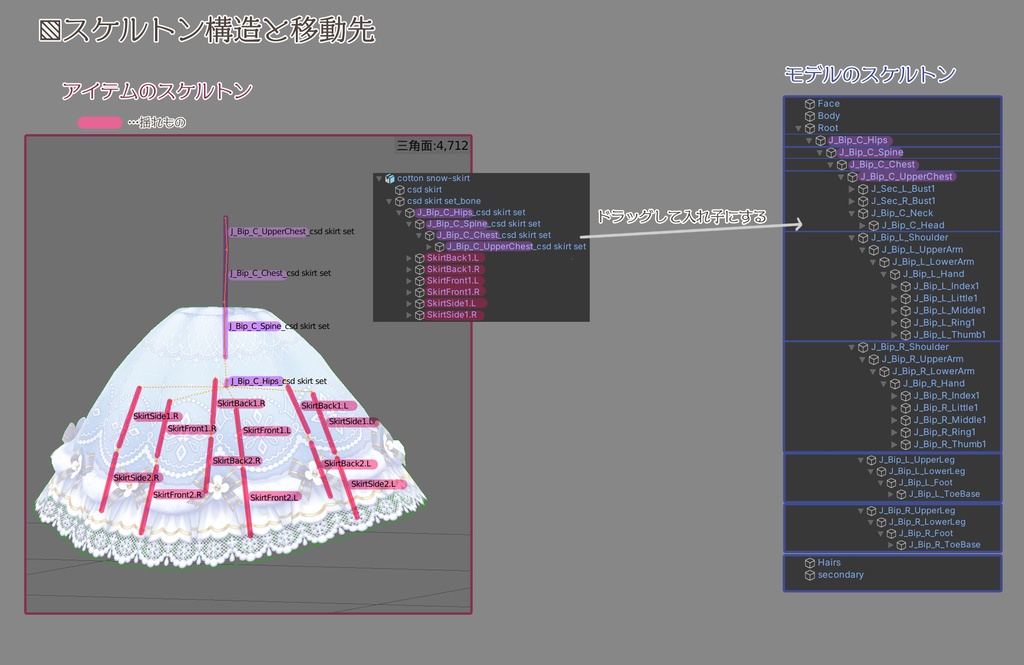1024x665 pixels.
Task: Click the SkirtBack2.R bone label in viewport
Action: click(237, 461)
